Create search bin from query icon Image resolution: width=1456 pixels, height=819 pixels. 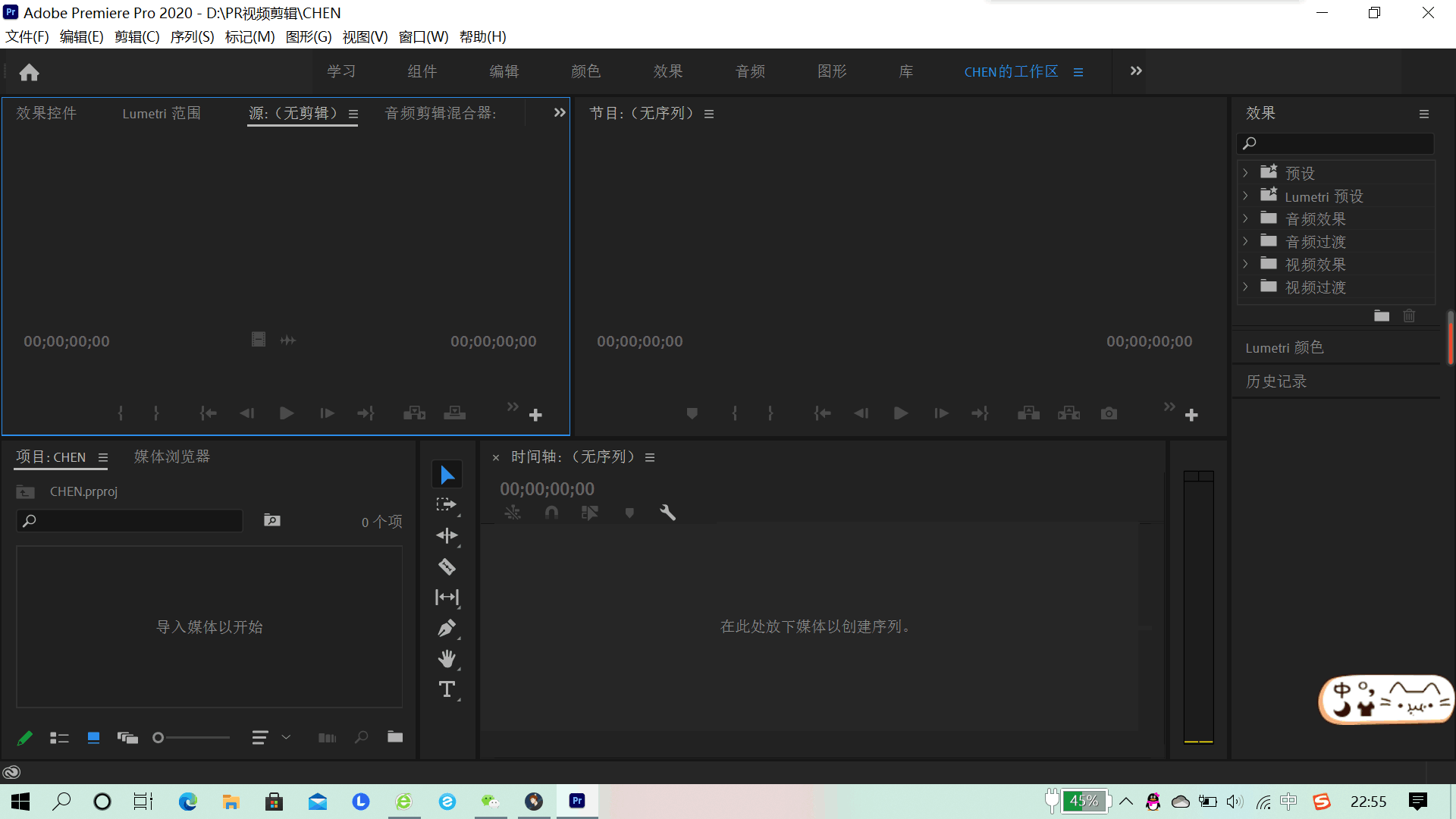(271, 520)
